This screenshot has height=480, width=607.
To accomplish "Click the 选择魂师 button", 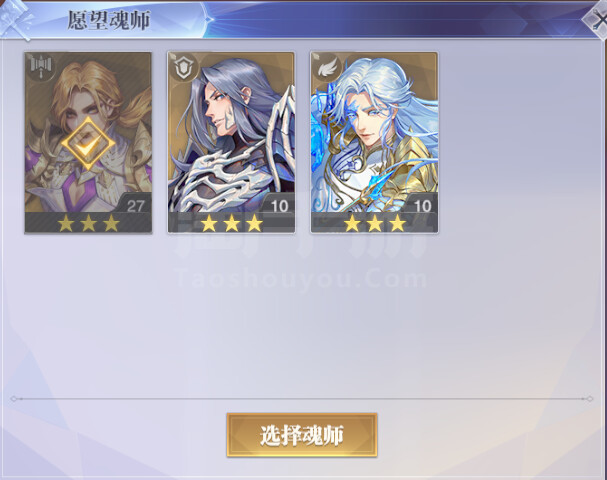I will coord(302,435).
